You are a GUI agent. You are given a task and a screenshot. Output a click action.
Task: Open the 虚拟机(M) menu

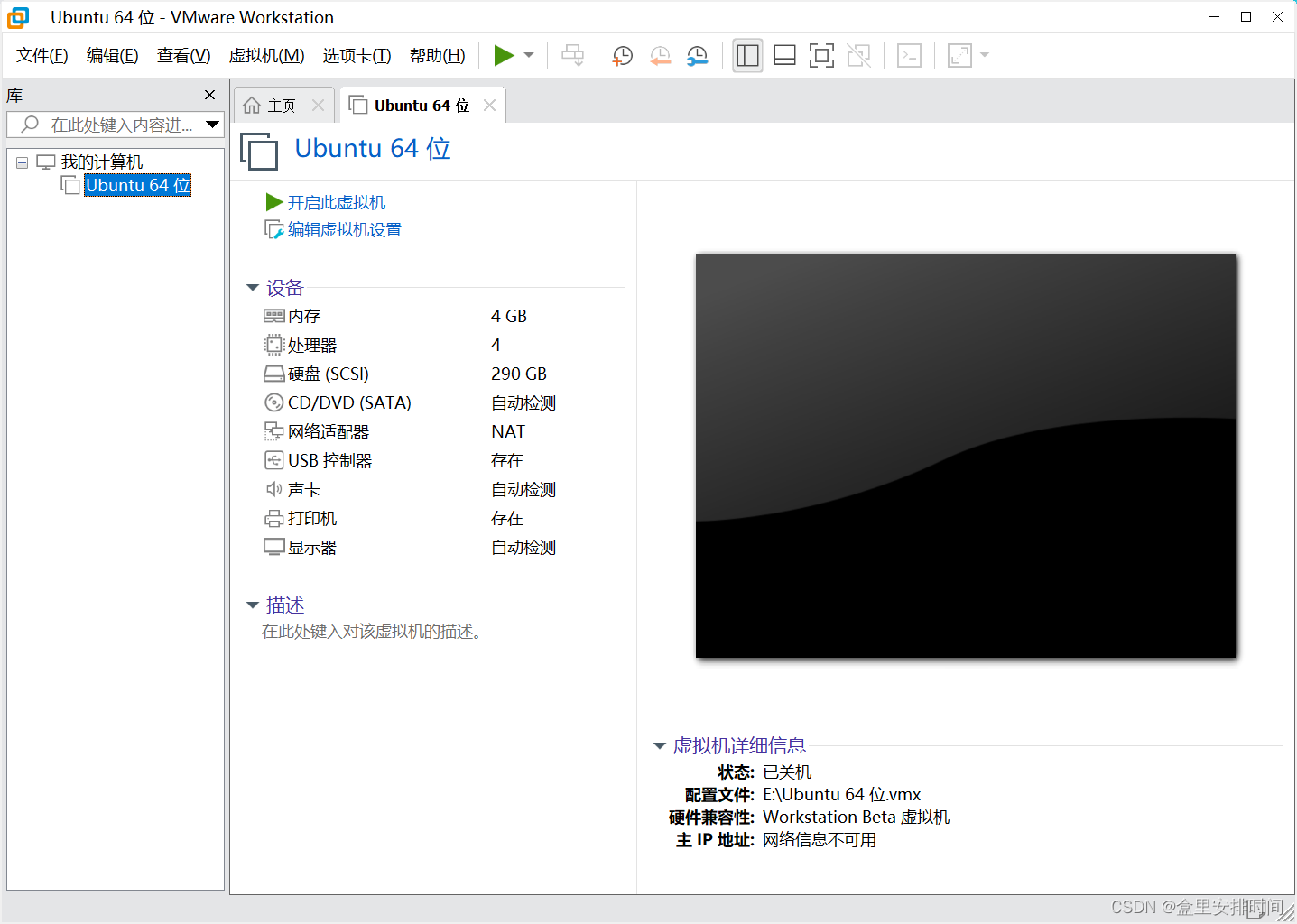click(267, 56)
